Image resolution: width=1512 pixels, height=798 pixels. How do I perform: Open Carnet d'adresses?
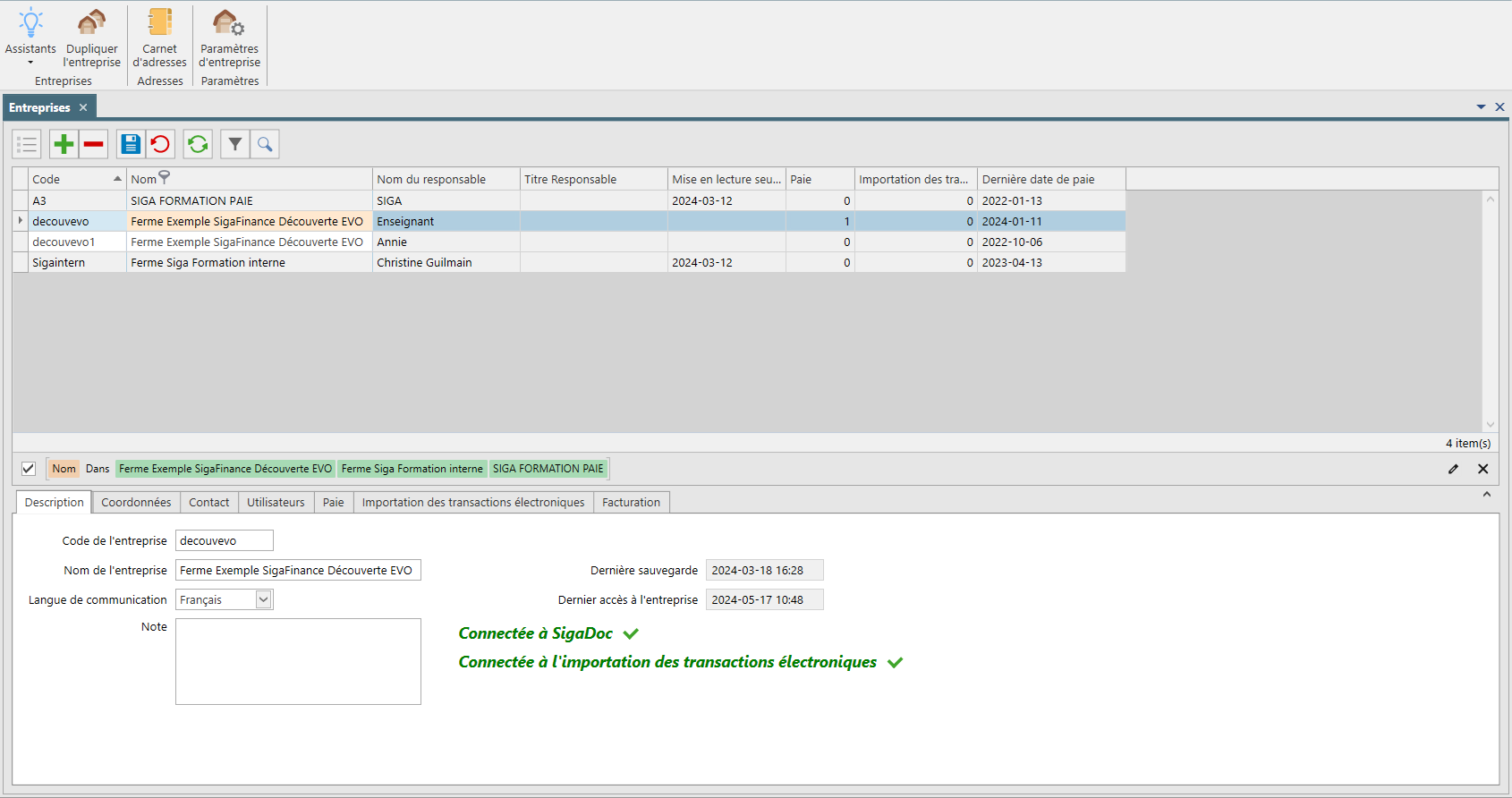pyautogui.click(x=159, y=37)
